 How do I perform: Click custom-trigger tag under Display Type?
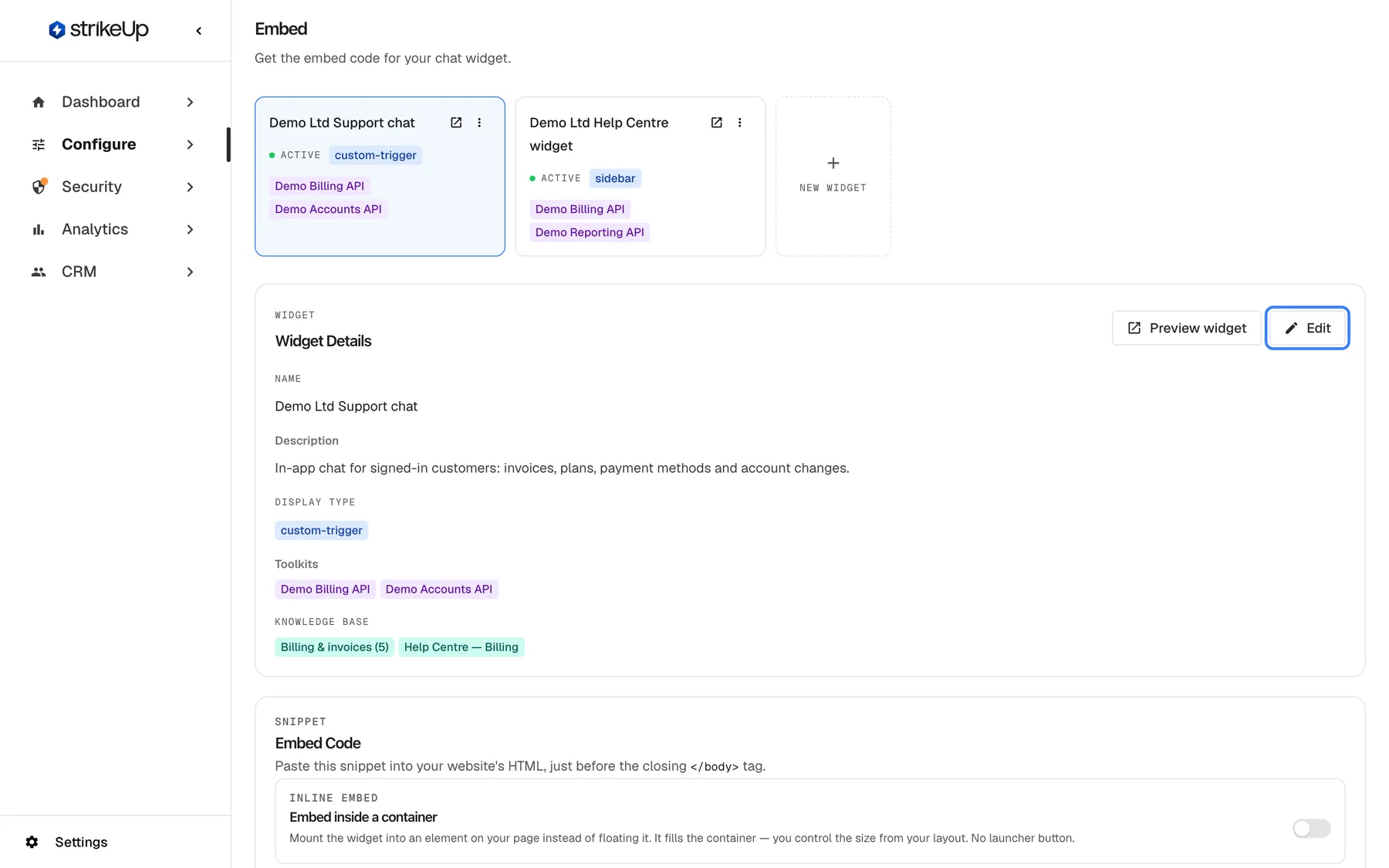[x=321, y=530]
